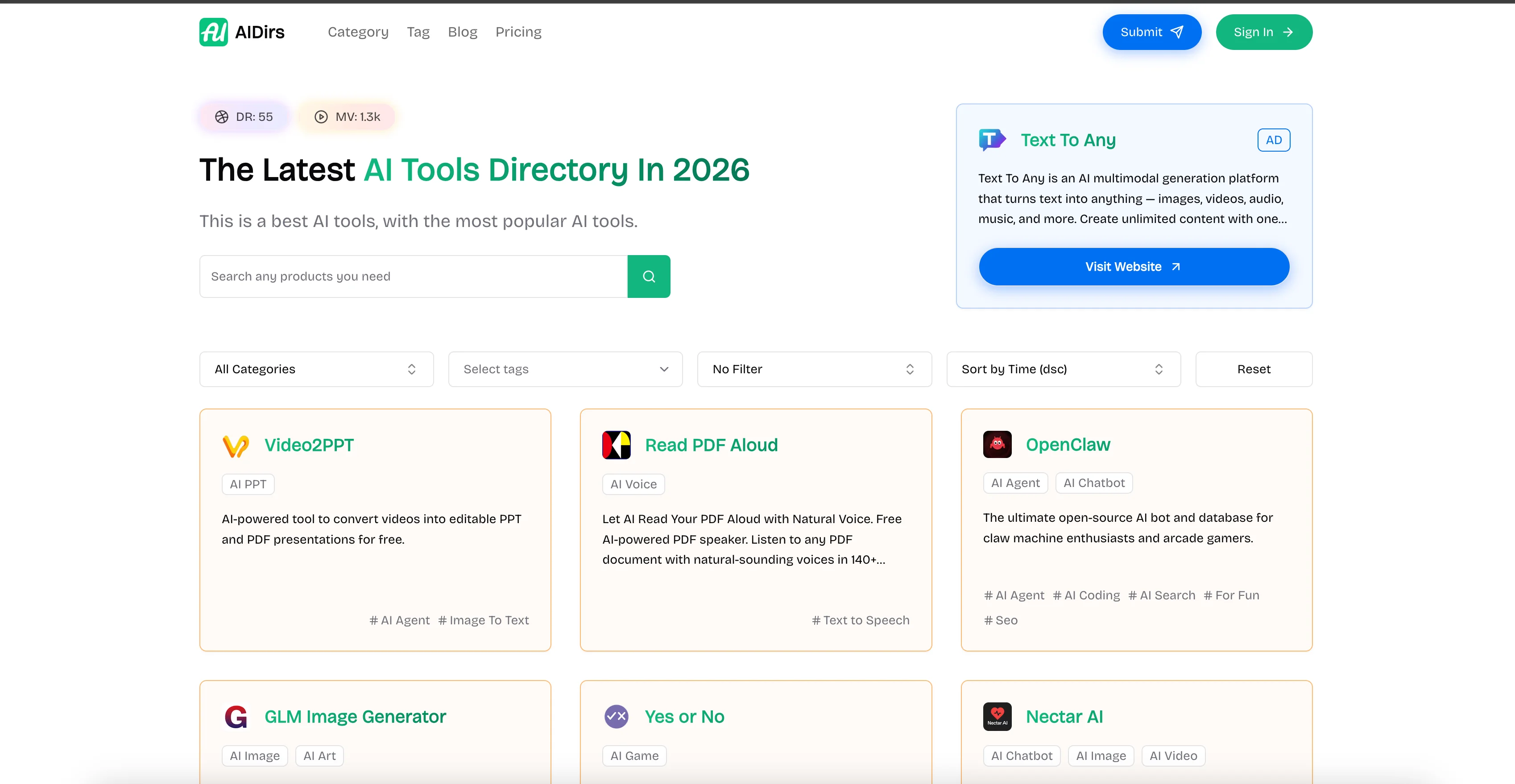The height and width of the screenshot is (784, 1515).
Task: Click the Reset filters button
Action: coord(1254,369)
